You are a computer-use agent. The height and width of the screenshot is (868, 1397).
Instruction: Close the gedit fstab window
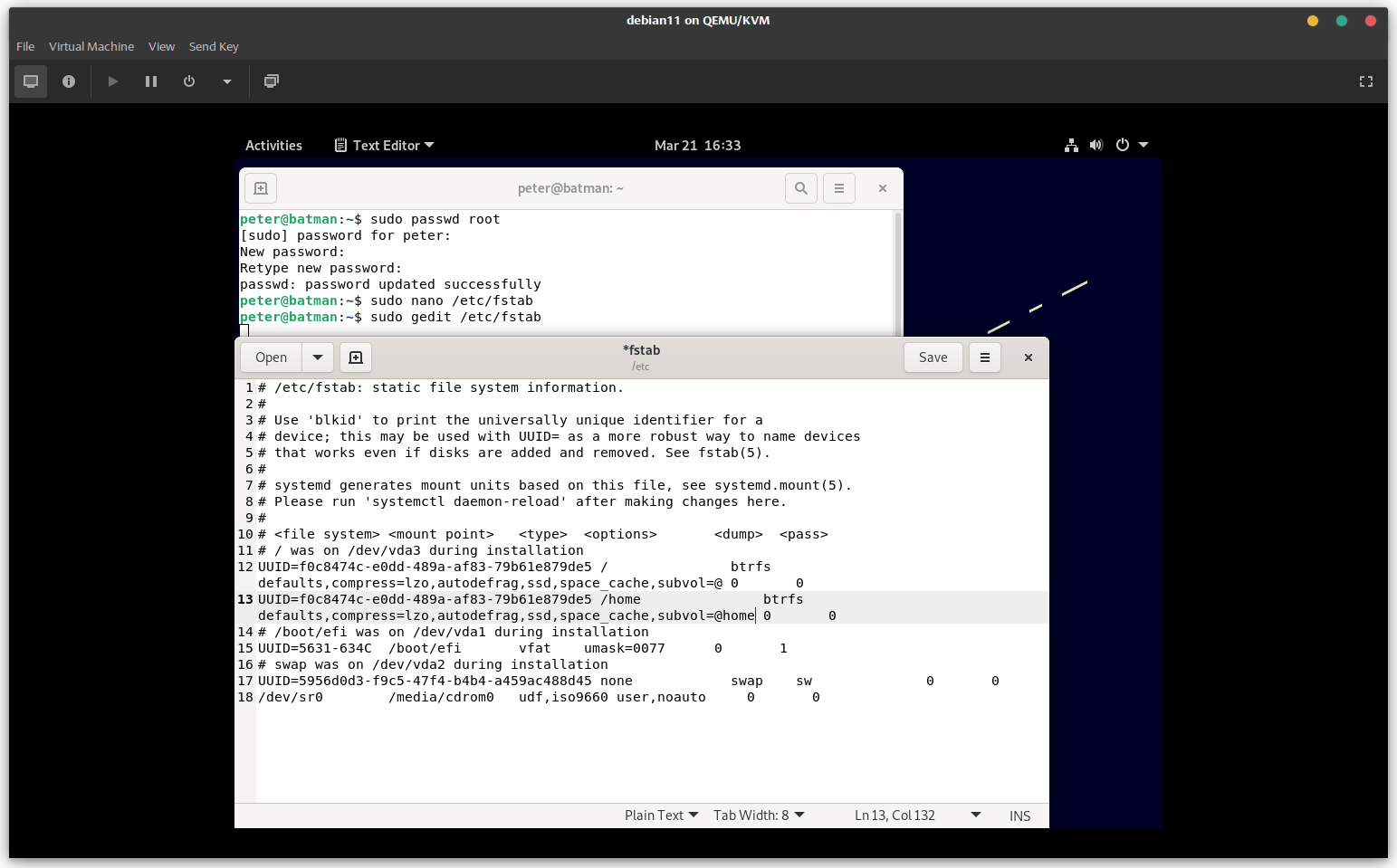[x=1029, y=358]
